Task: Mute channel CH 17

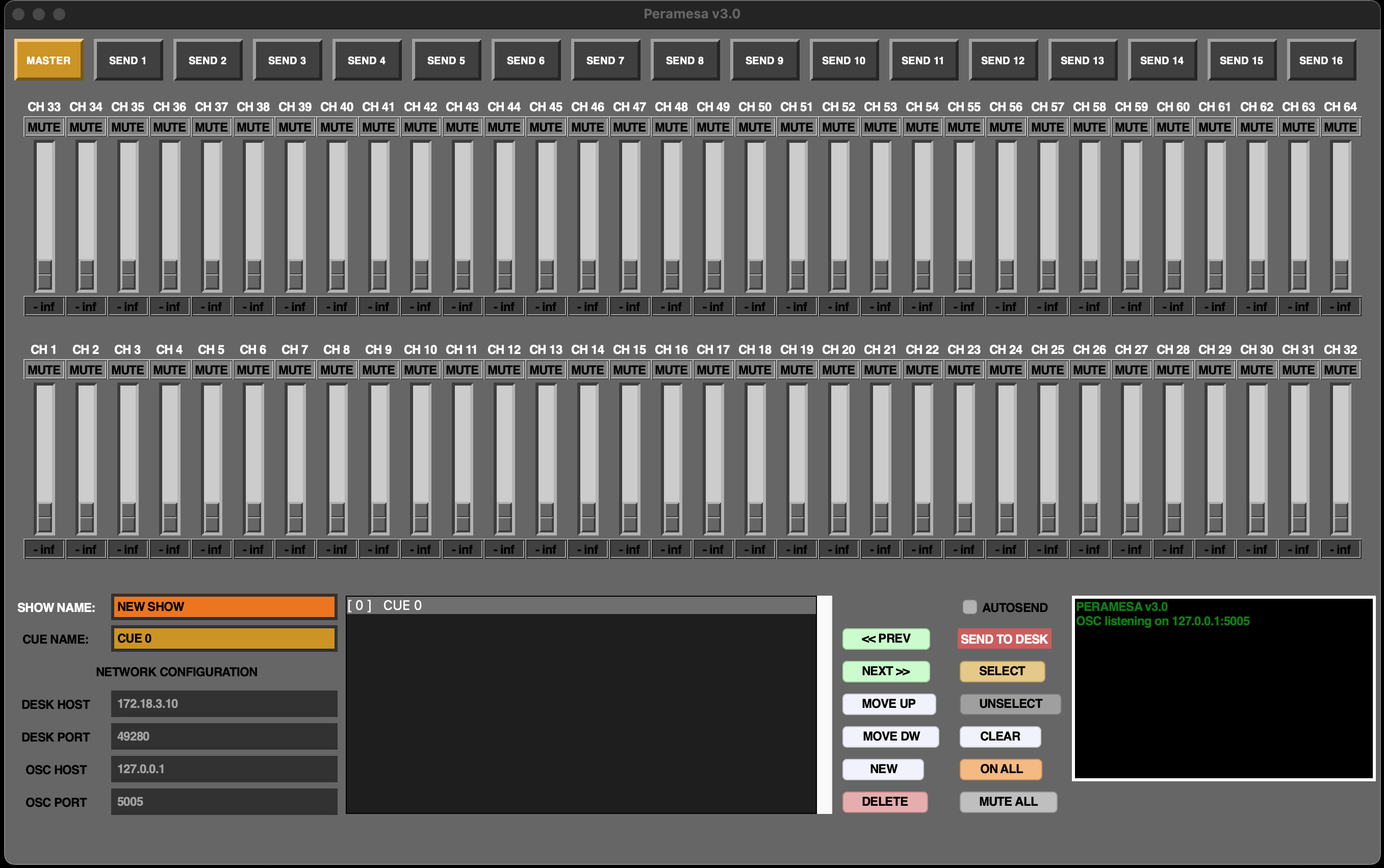Action: tap(713, 369)
